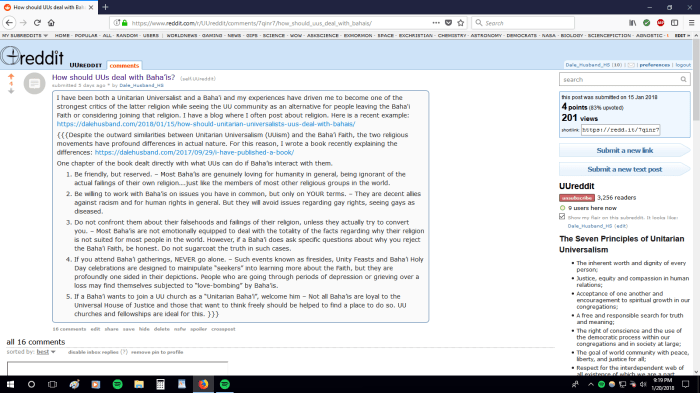
Task: Click share under the post
Action: 112,329
